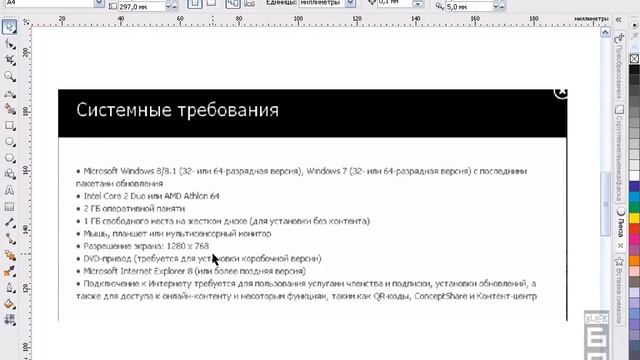Open the A4 page size dropdown

(x=99, y=3)
